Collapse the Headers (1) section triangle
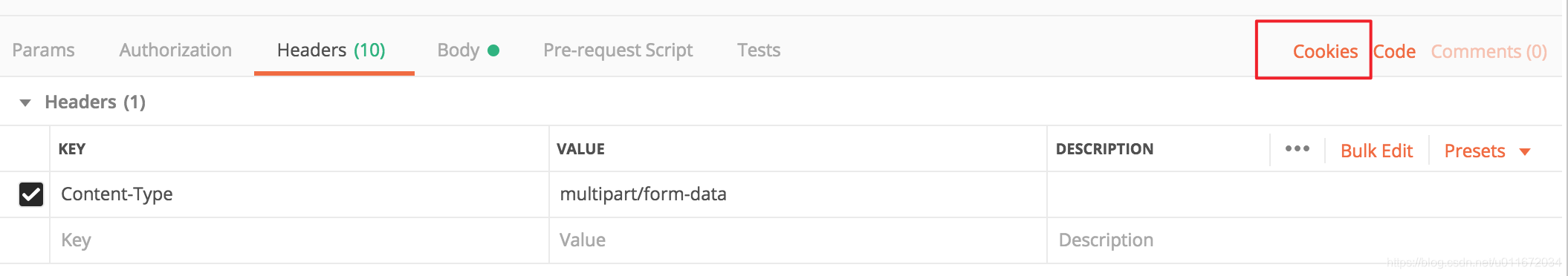Image resolution: width=1568 pixels, height=276 pixels. click(x=25, y=102)
